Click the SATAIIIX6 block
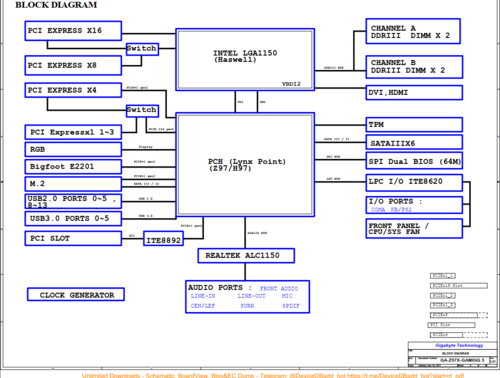 414,143
